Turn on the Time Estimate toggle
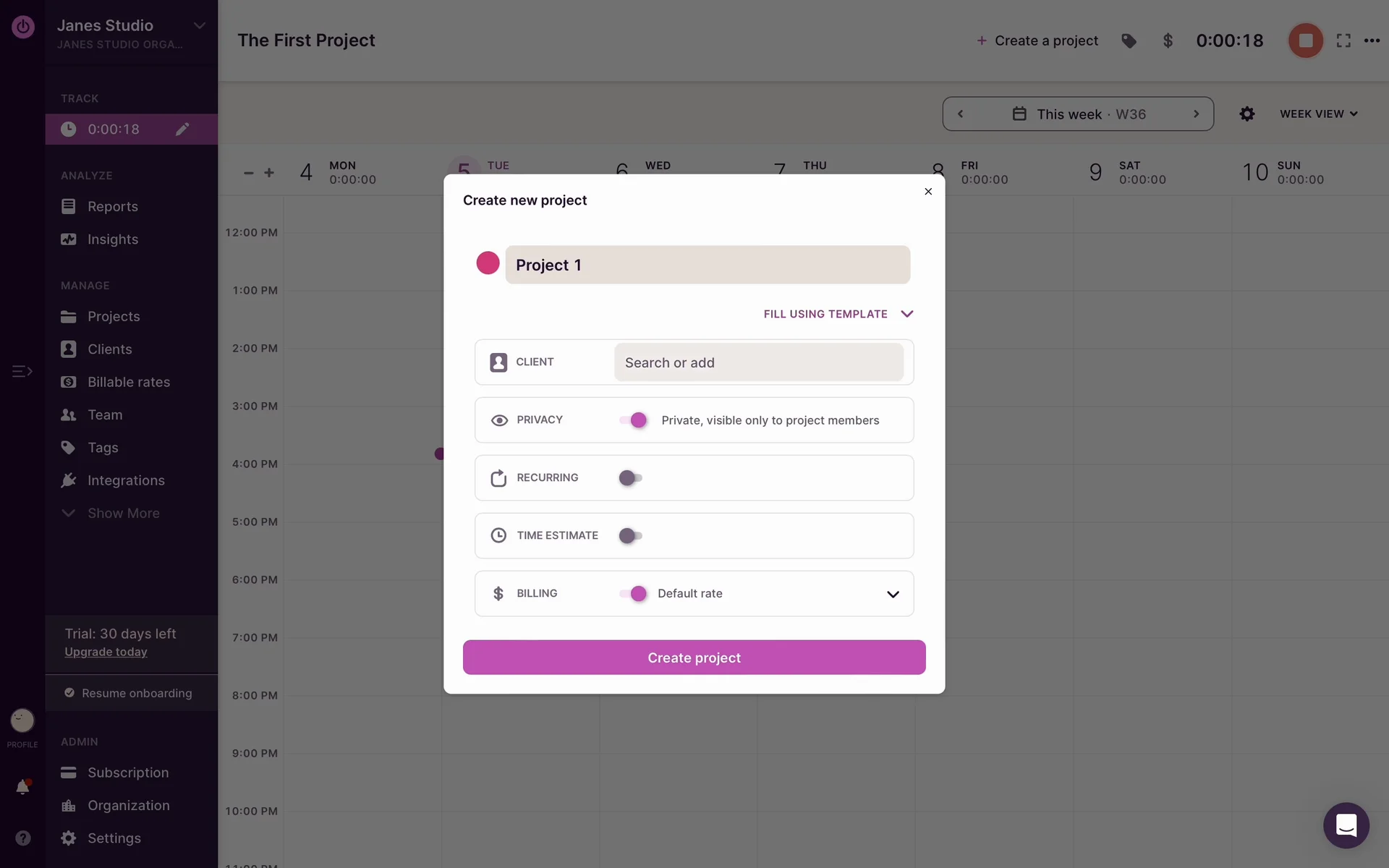 point(630,536)
